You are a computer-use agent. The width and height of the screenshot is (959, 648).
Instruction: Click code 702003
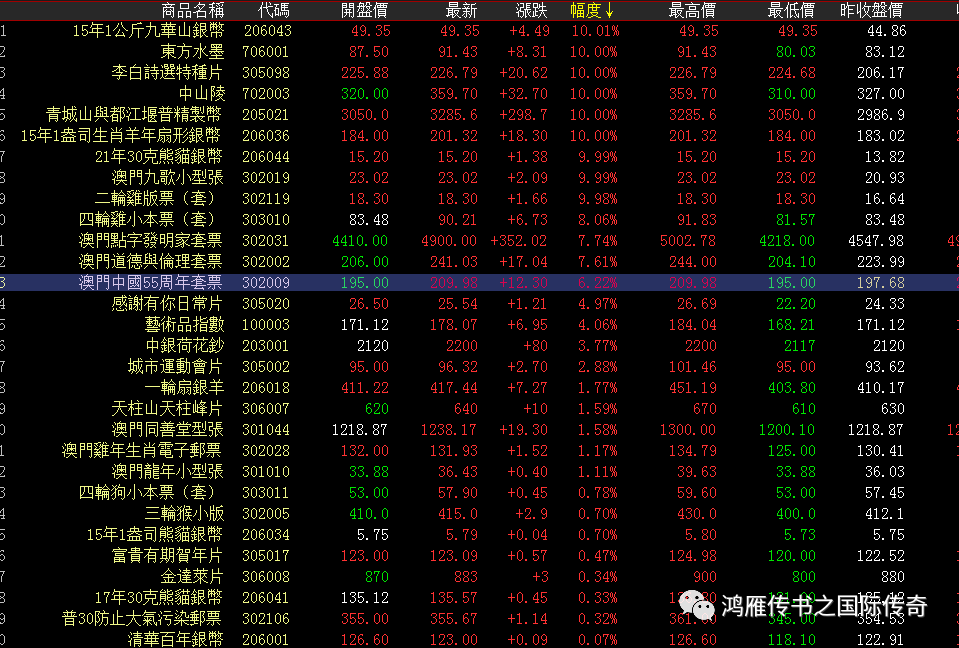click(265, 94)
